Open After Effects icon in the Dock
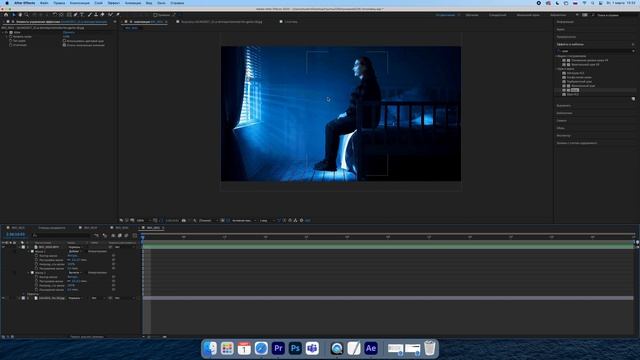Image resolution: width=640 pixels, height=360 pixels. coord(371,348)
